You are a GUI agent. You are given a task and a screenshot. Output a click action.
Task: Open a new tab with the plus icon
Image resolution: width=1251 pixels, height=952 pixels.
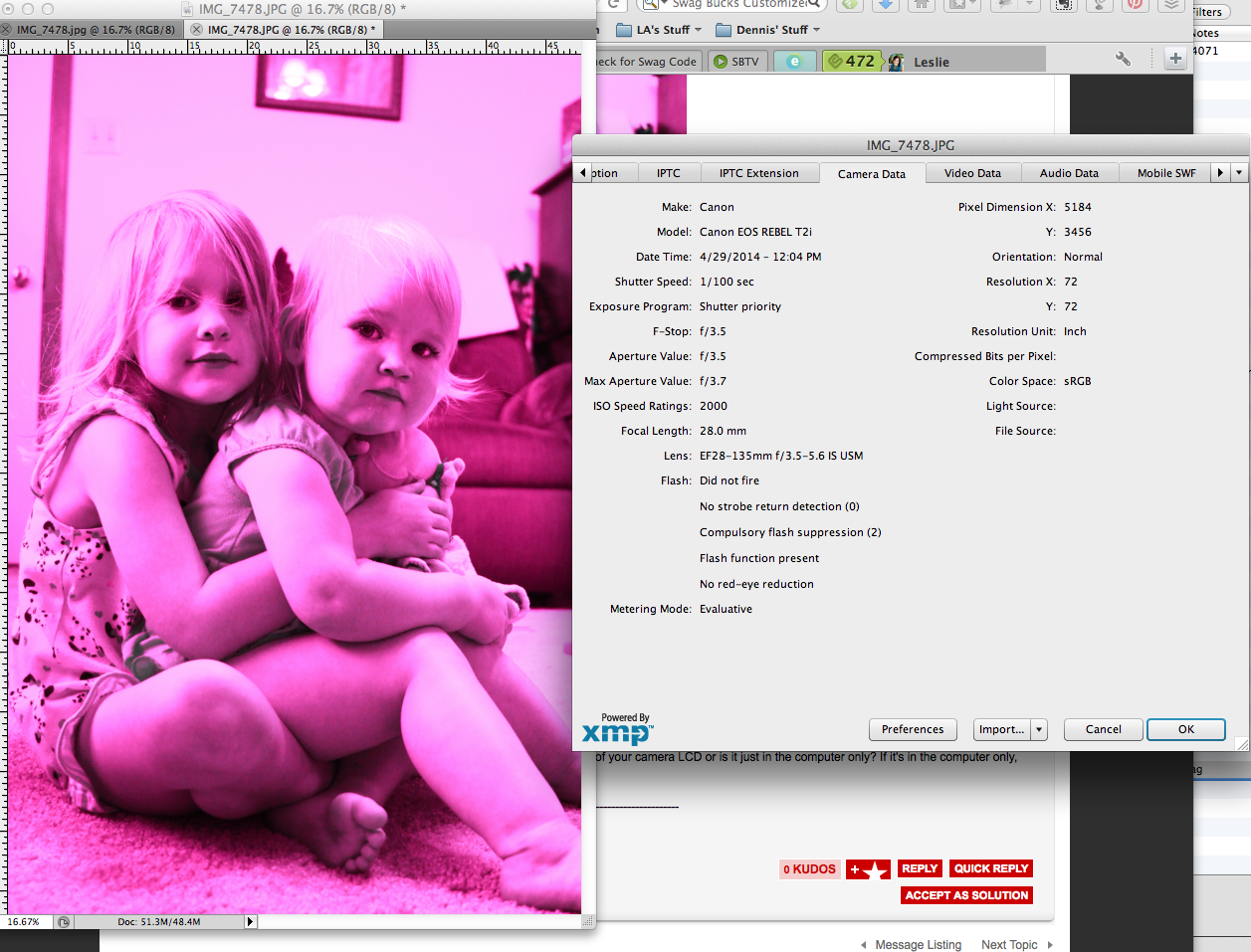1176,59
